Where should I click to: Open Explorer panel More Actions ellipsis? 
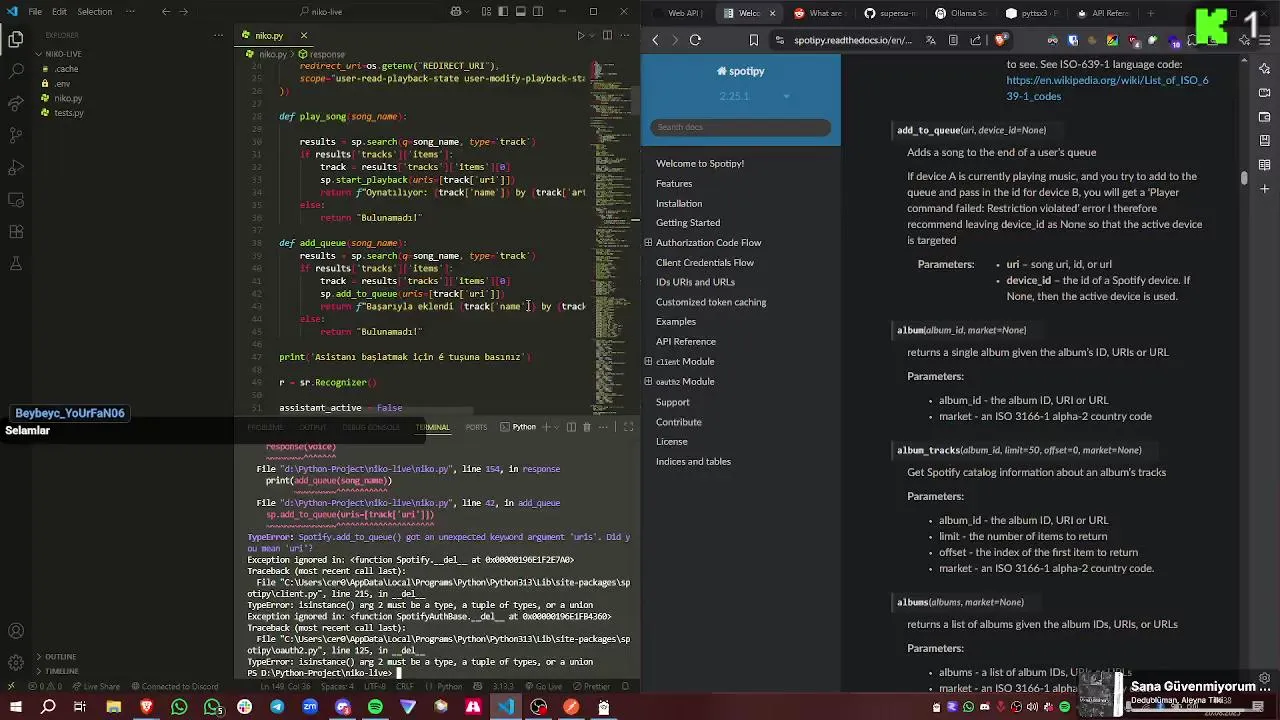[219, 35]
